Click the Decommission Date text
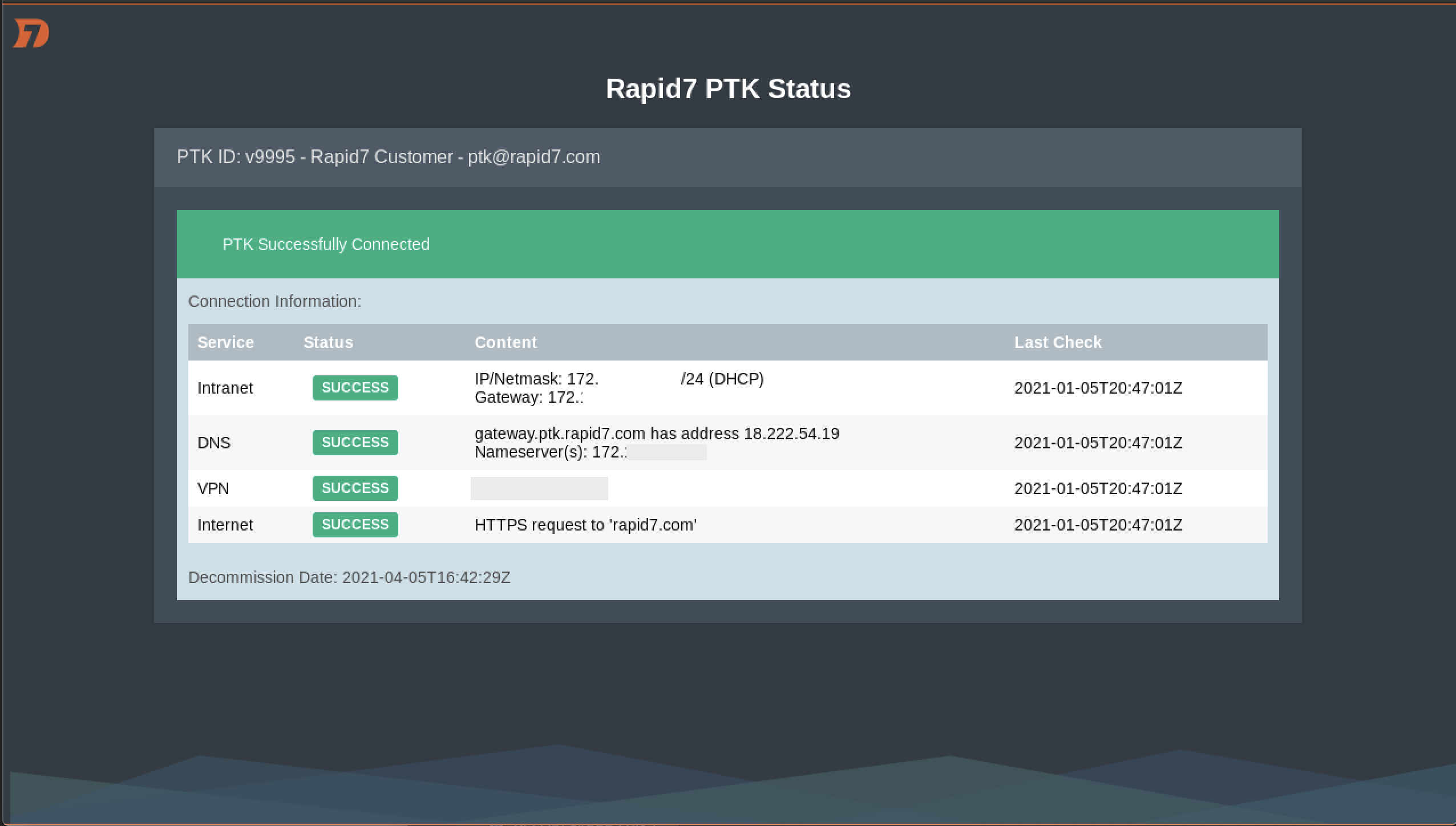 click(x=349, y=577)
